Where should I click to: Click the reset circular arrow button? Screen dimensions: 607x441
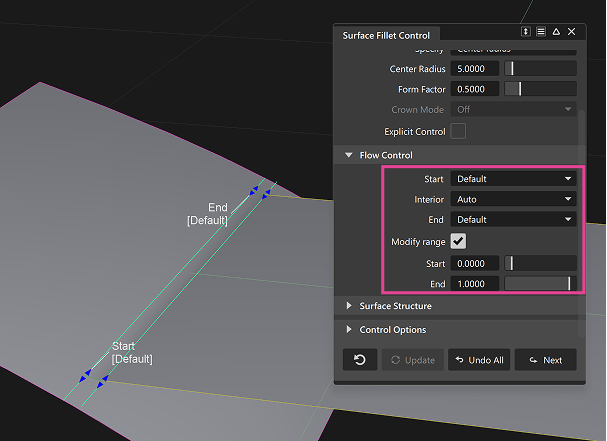pos(360,360)
